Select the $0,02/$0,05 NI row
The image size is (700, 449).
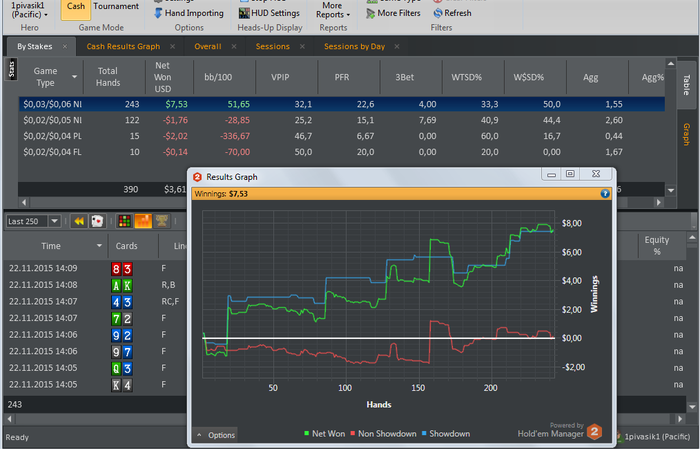342,120
